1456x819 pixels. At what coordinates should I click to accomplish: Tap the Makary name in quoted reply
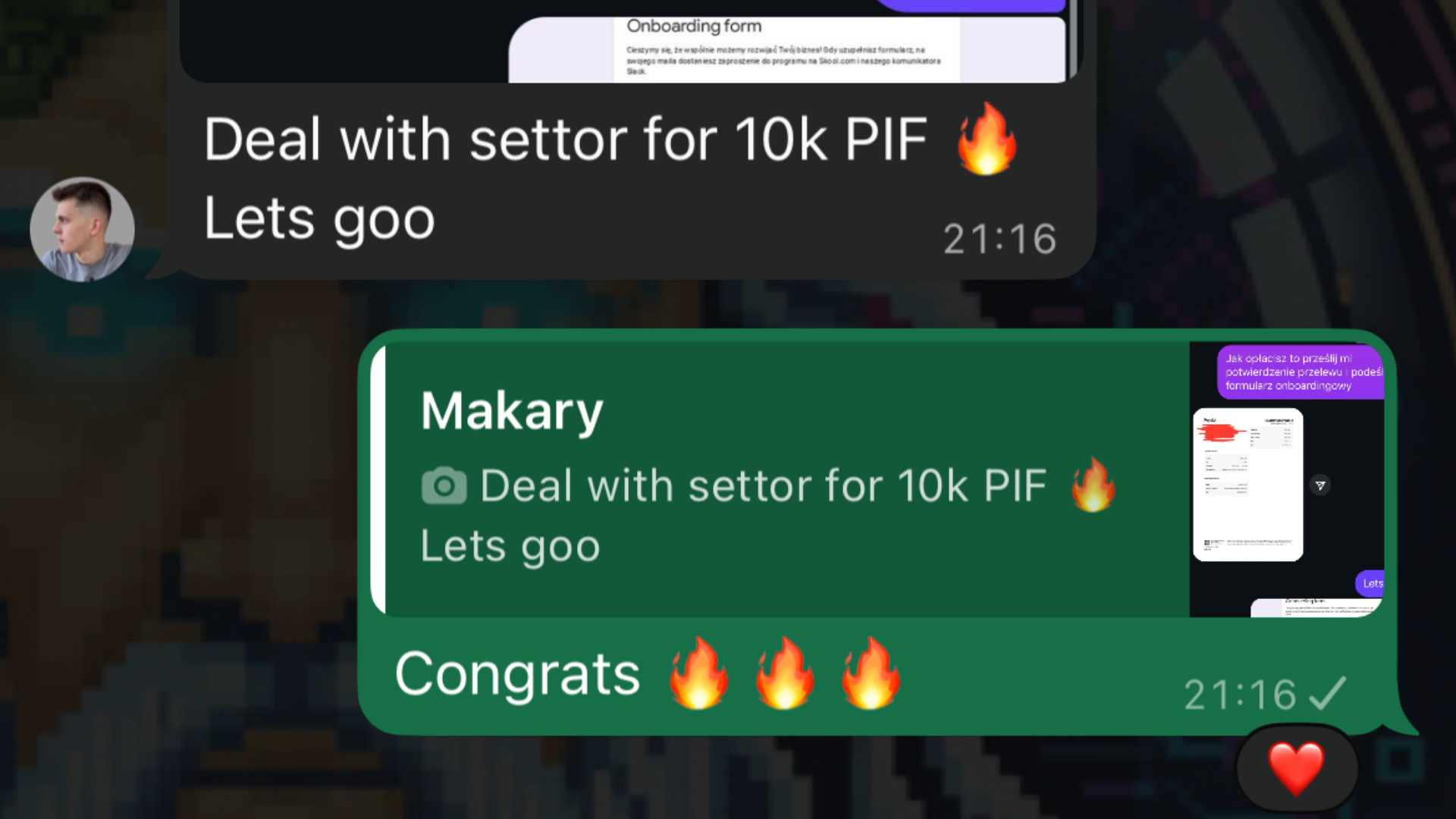[x=512, y=412]
